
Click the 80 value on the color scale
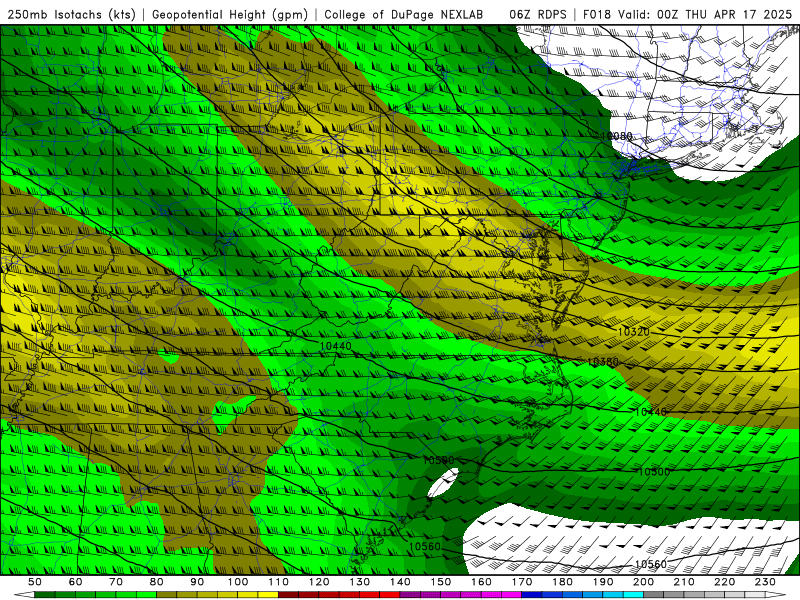[x=157, y=582]
